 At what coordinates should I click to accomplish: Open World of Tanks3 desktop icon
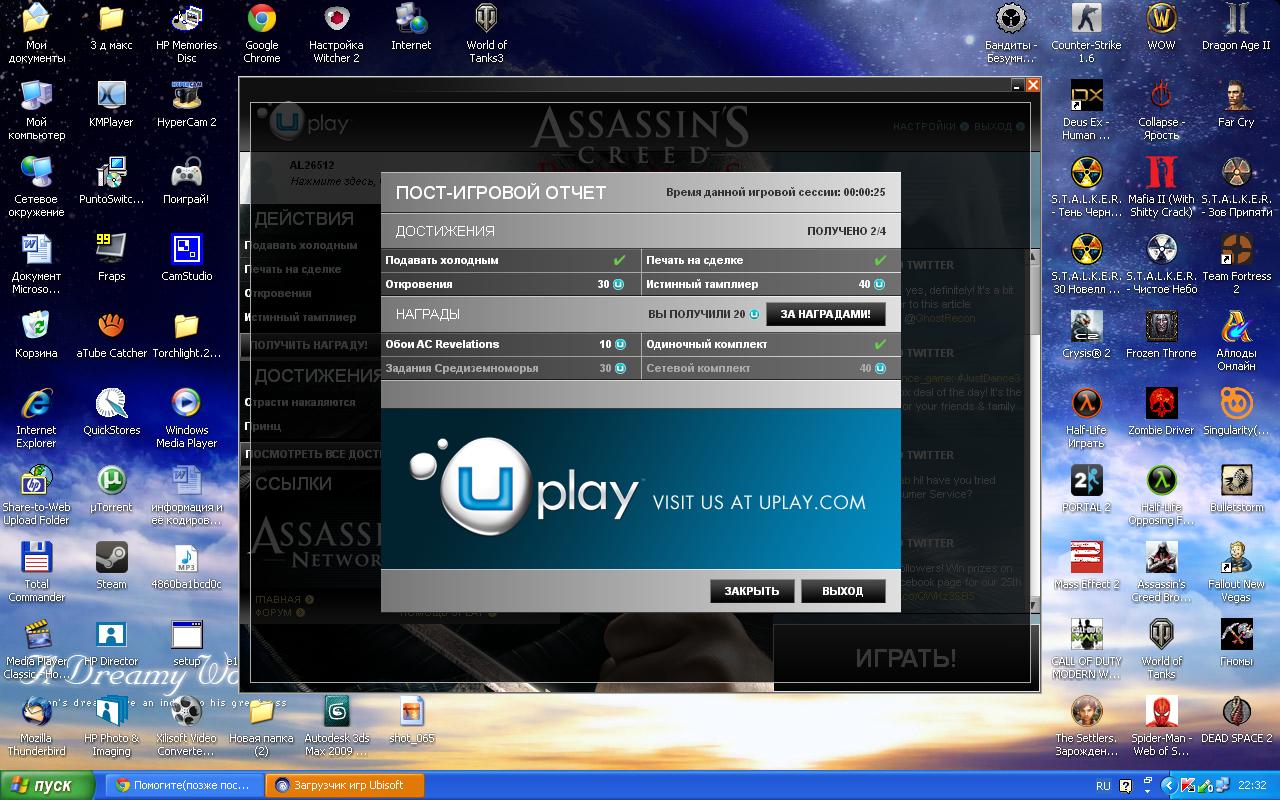(x=486, y=33)
